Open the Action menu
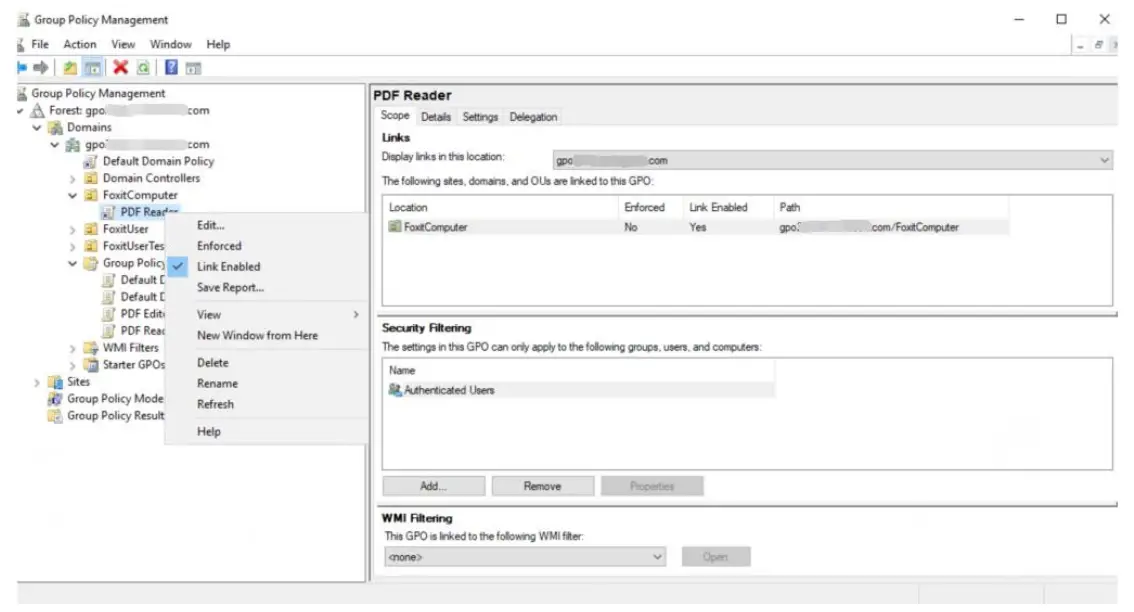This screenshot has height=612, width=1134. 80,43
